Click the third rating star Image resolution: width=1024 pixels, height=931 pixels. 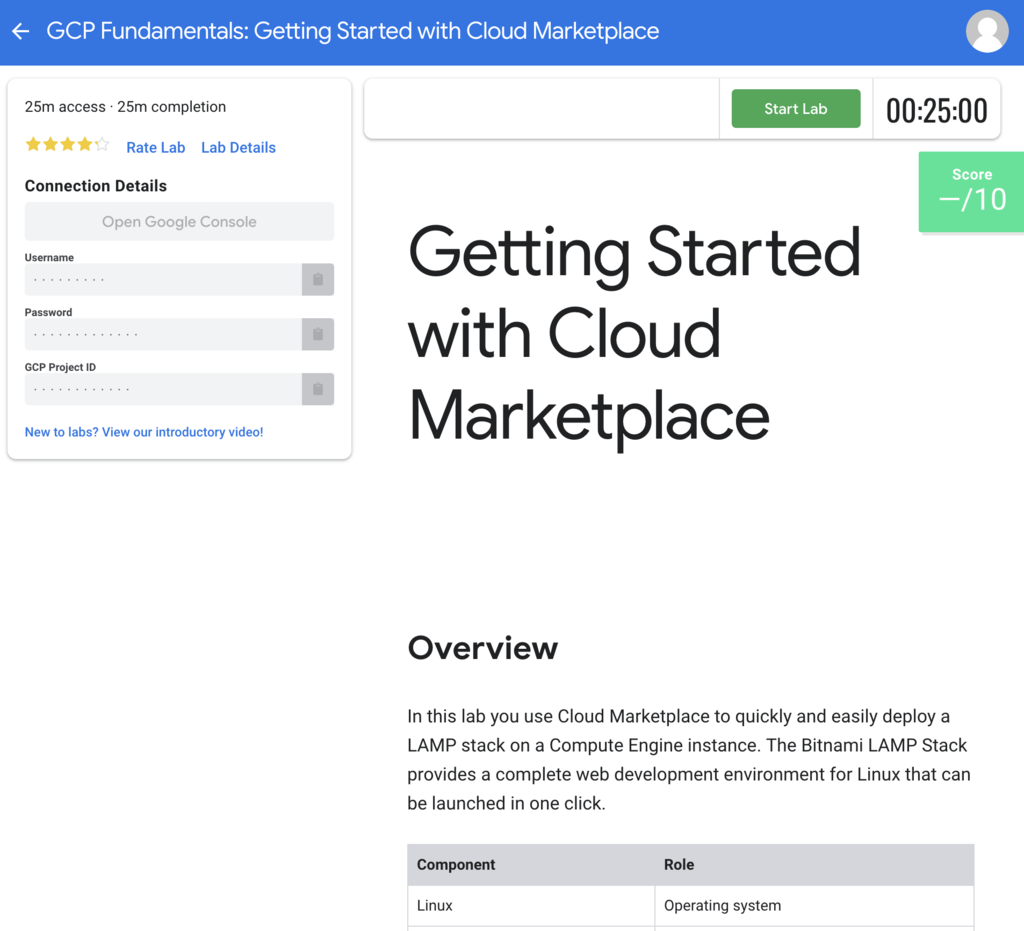click(67, 144)
